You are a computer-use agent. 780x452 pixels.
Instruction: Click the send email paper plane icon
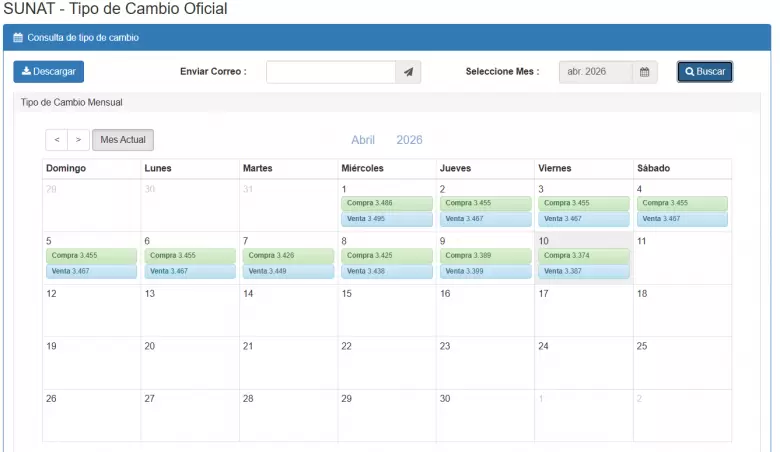click(x=408, y=72)
